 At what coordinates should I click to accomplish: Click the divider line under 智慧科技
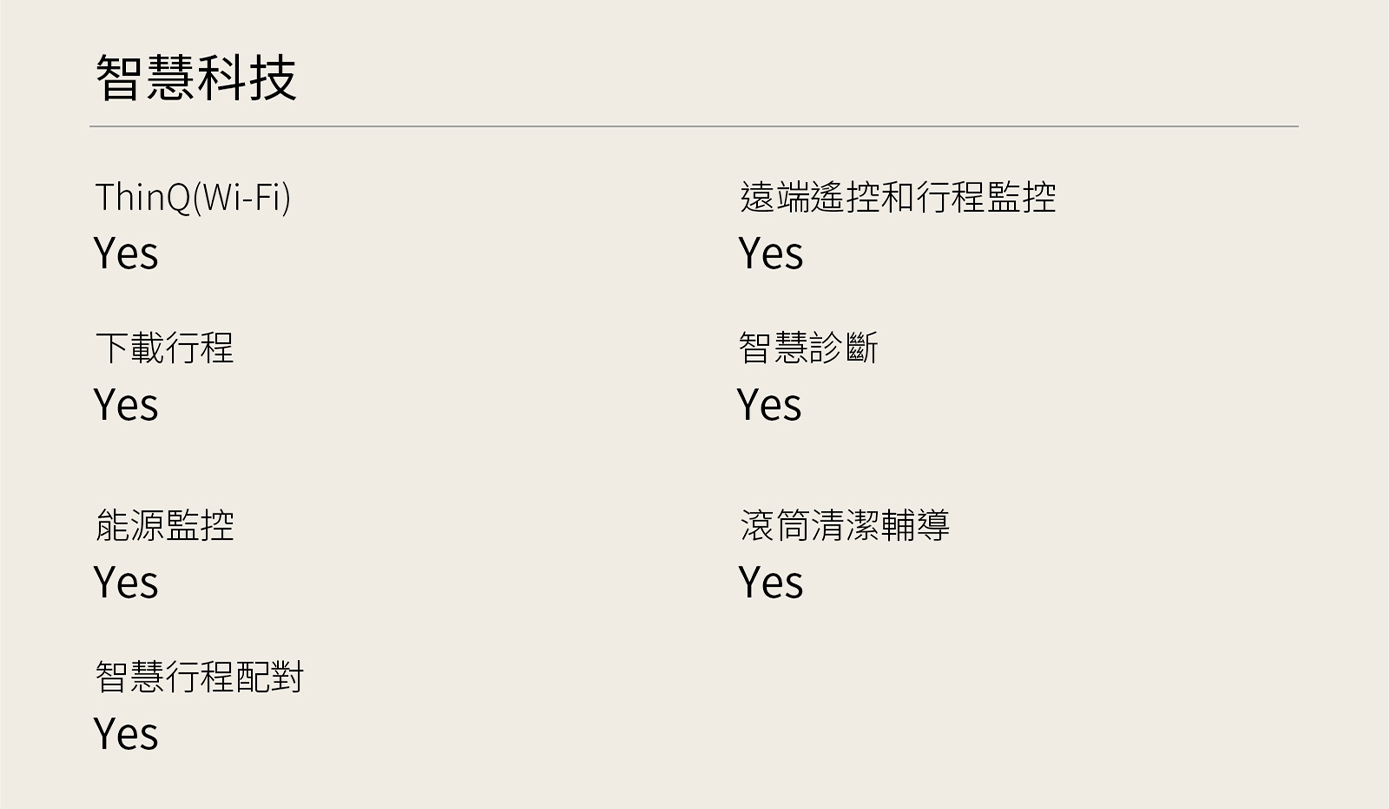pyautogui.click(x=694, y=127)
